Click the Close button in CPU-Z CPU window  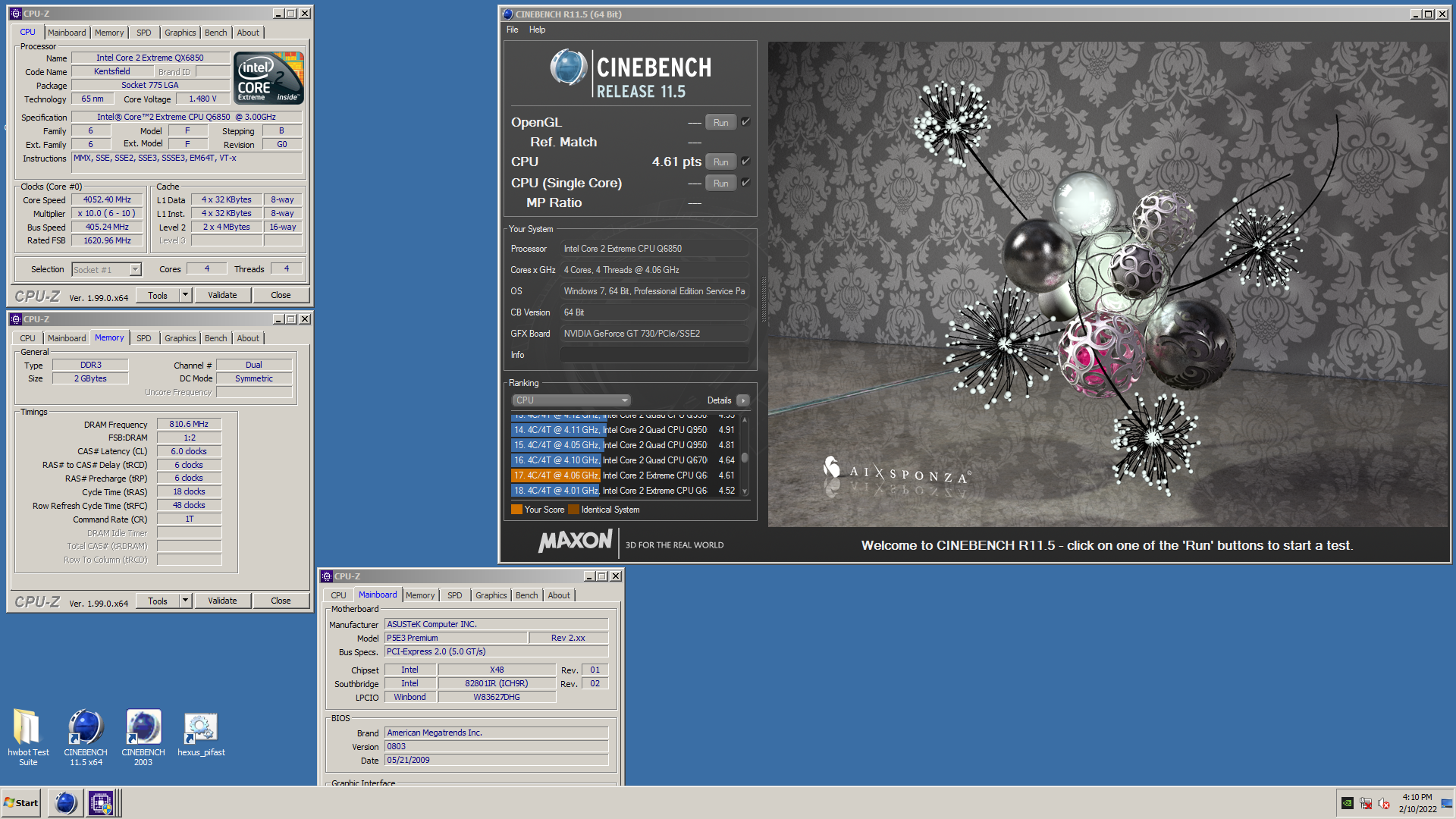coord(281,295)
